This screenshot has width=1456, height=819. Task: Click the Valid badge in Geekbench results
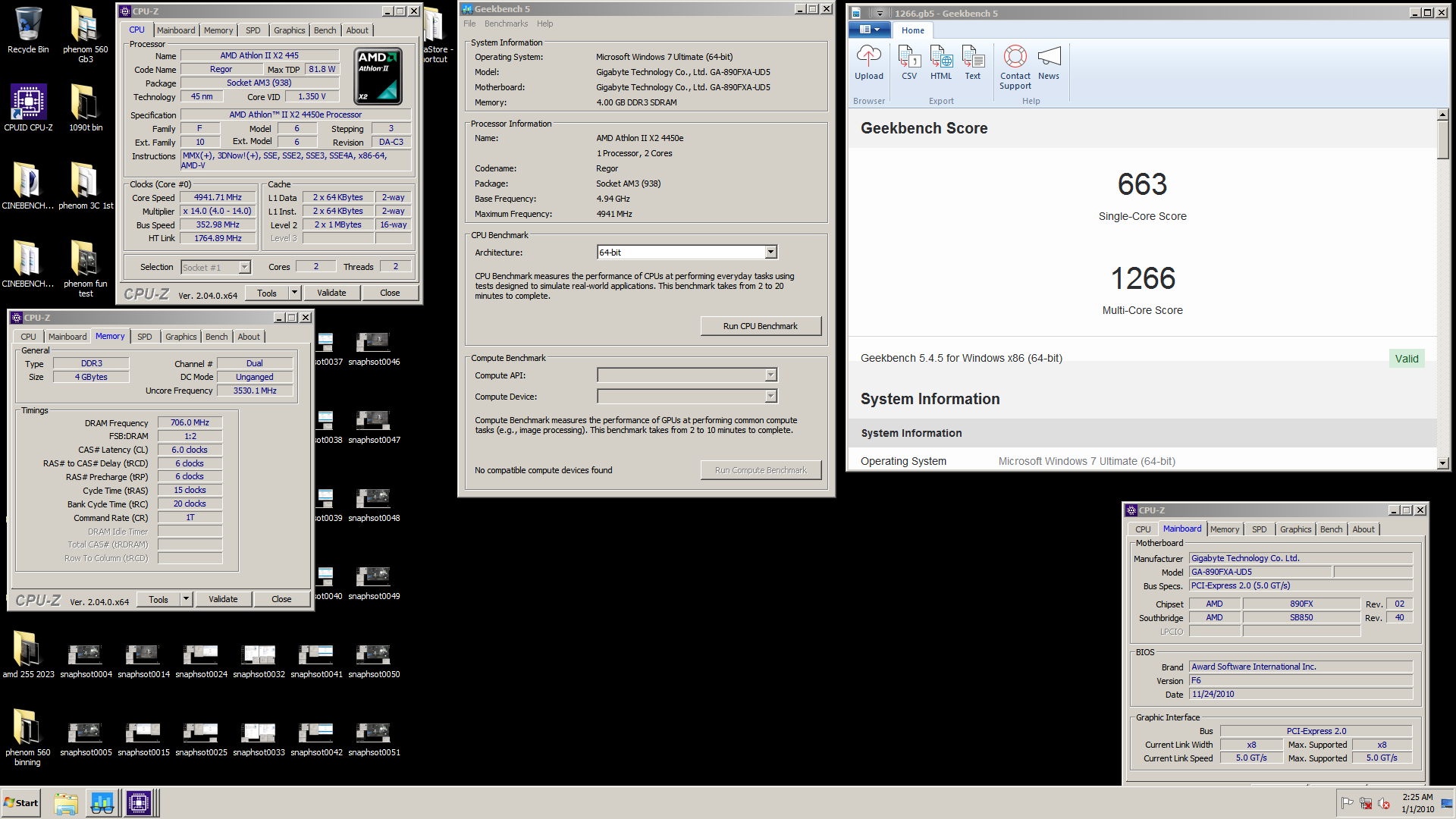click(x=1407, y=359)
